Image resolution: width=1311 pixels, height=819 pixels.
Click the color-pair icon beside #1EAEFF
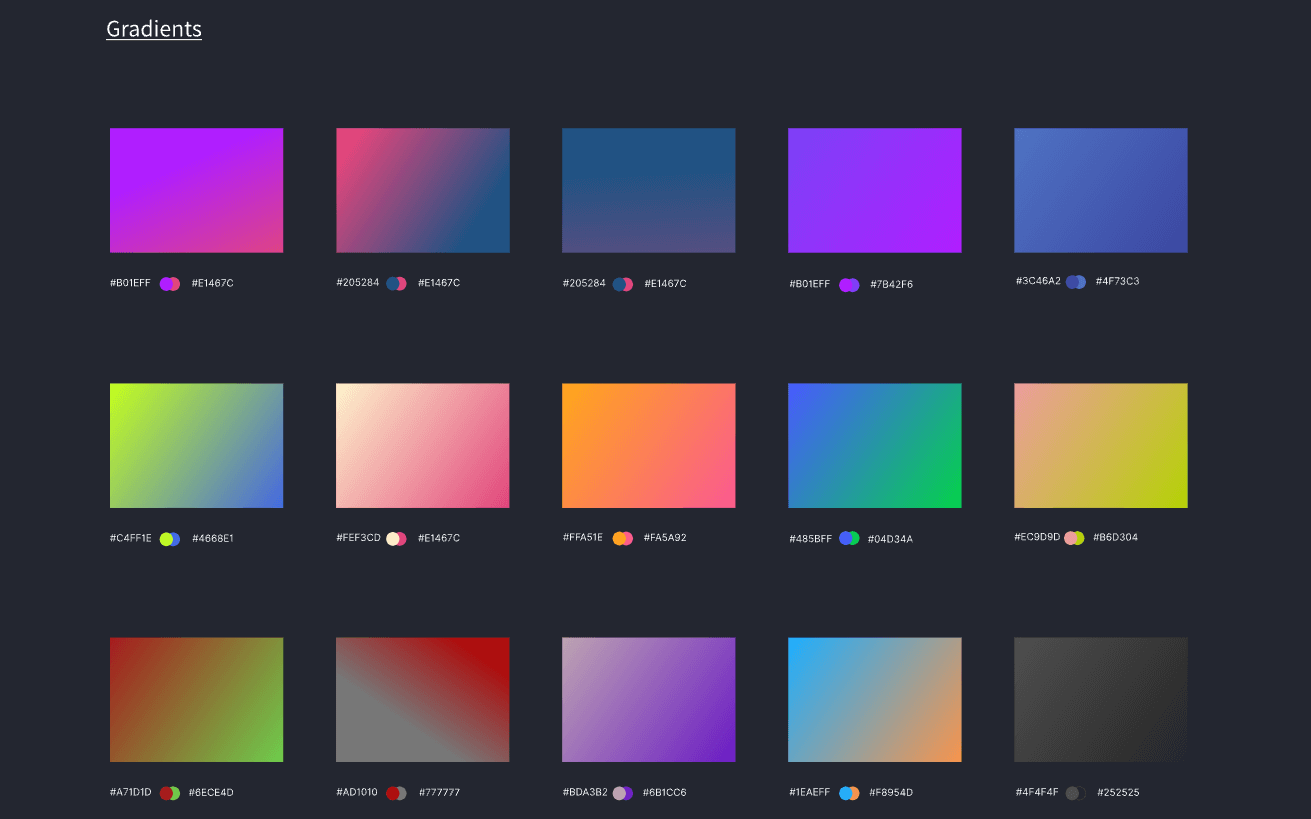tap(849, 793)
